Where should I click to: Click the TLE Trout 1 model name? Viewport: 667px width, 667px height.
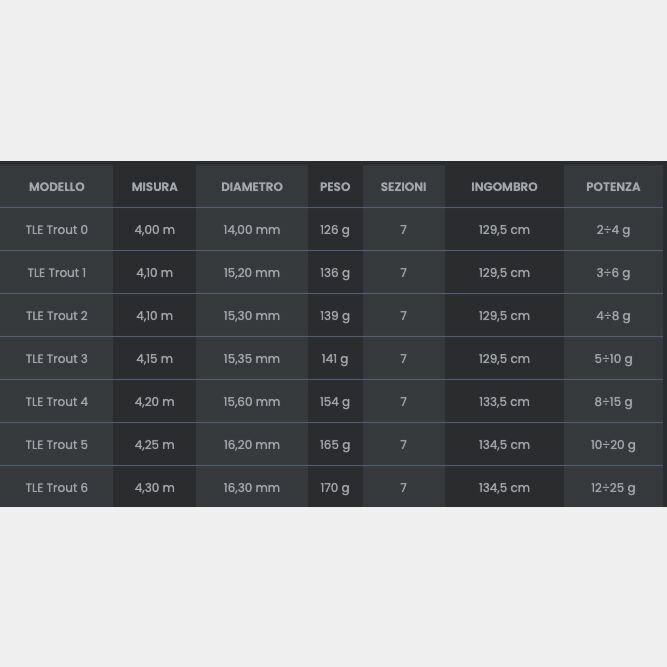57,273
